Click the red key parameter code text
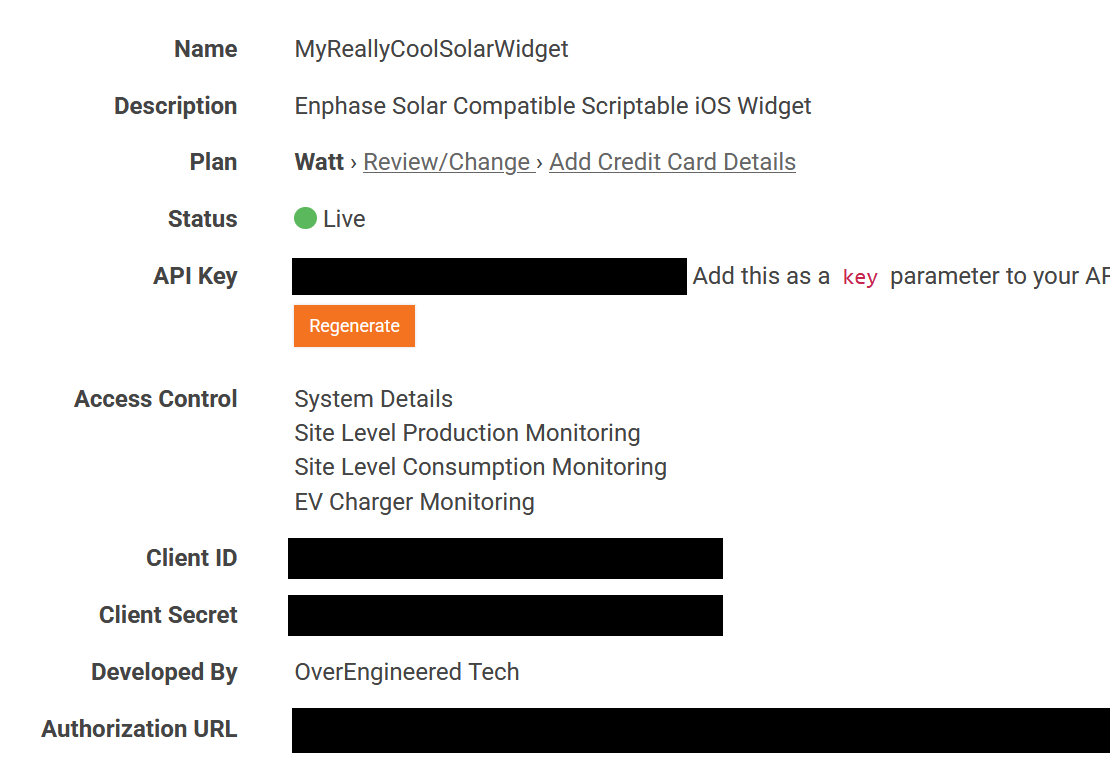1110x770 pixels. tap(859, 277)
